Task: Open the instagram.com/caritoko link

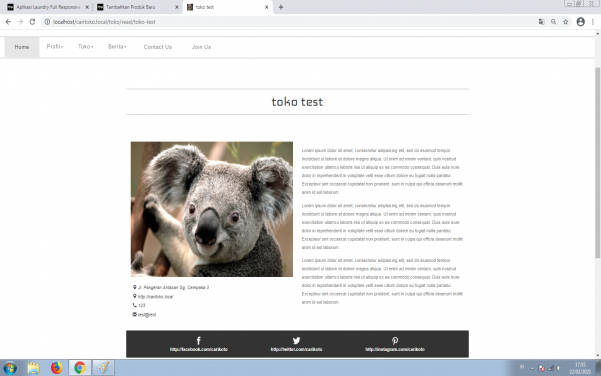Action: (395, 349)
